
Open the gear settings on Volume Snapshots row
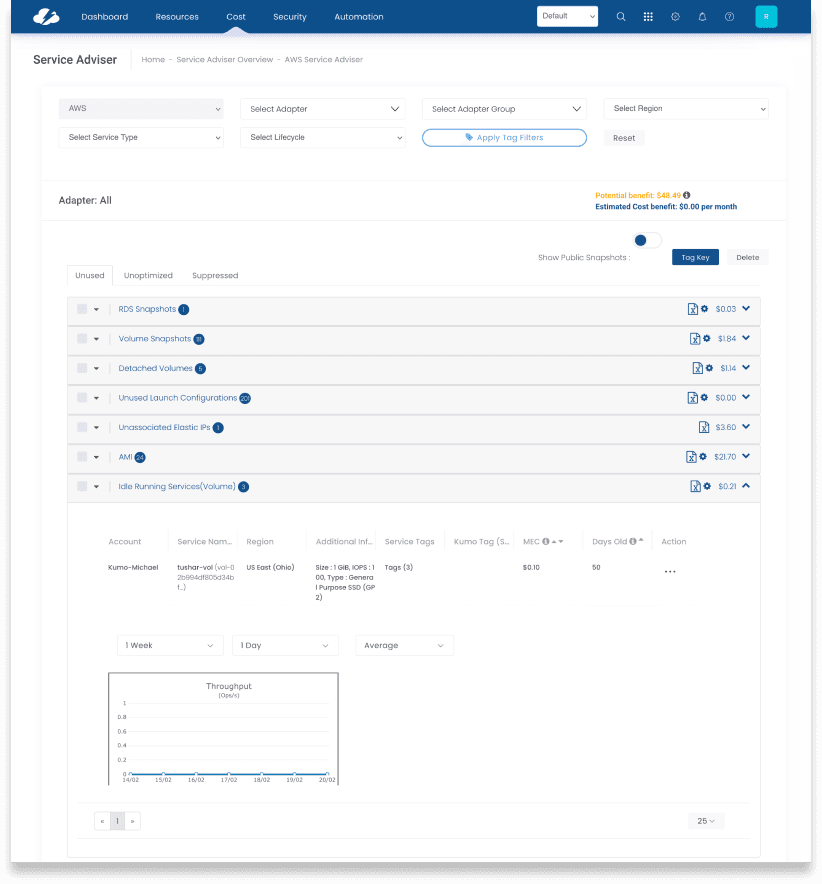[x=708, y=338]
